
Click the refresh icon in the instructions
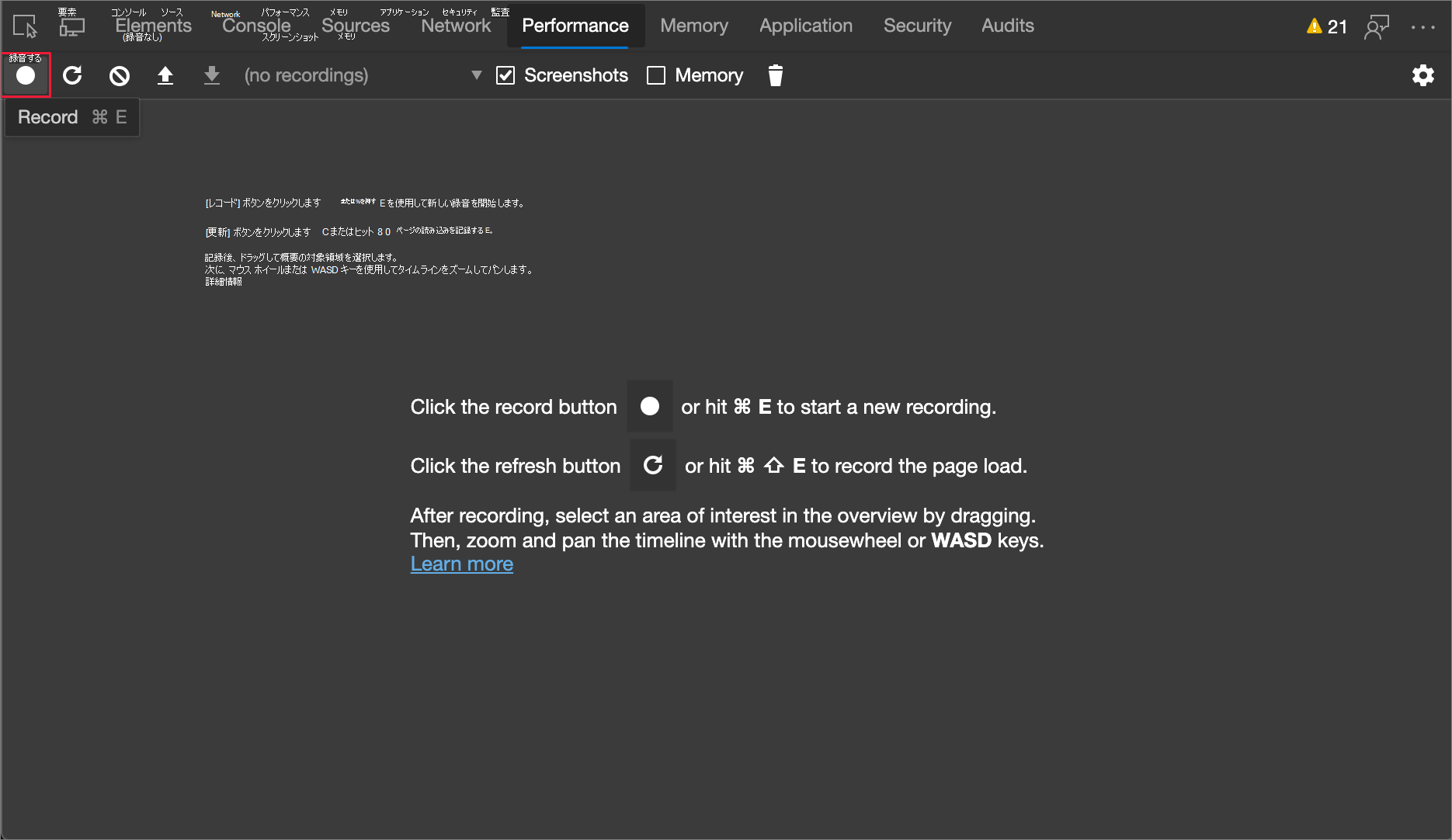(x=653, y=465)
